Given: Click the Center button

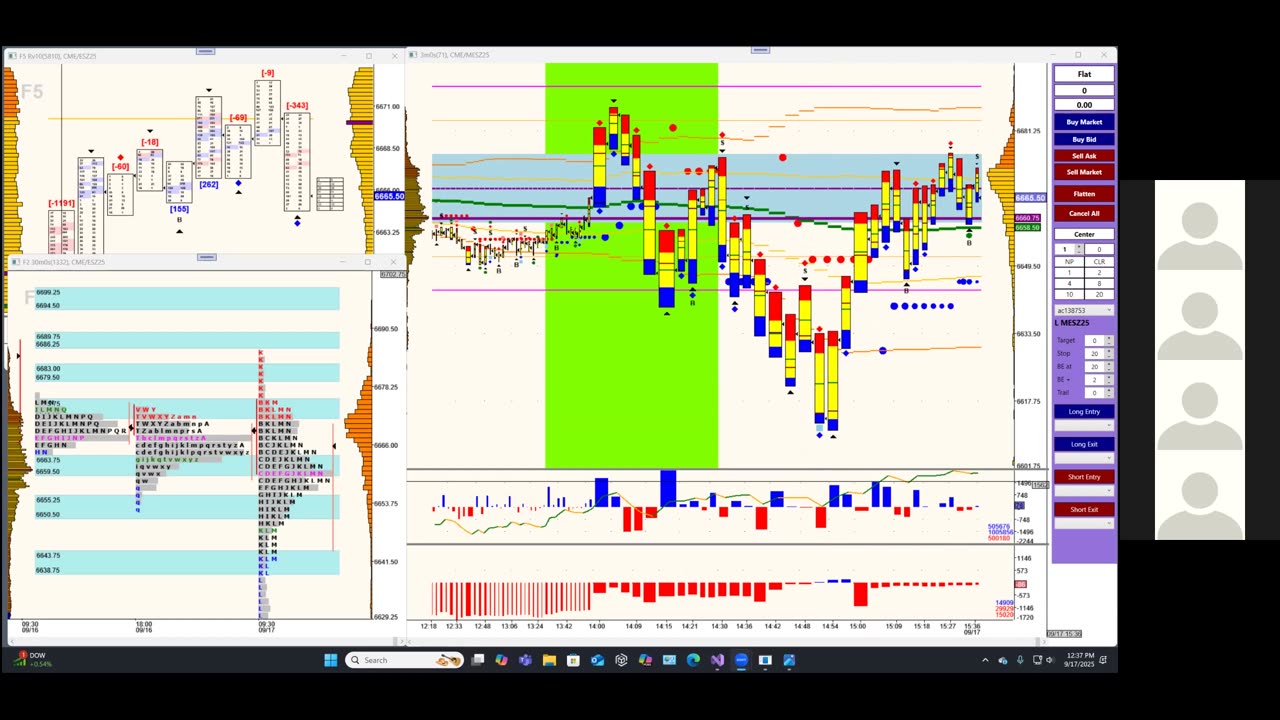Looking at the screenshot, I should [x=1084, y=234].
